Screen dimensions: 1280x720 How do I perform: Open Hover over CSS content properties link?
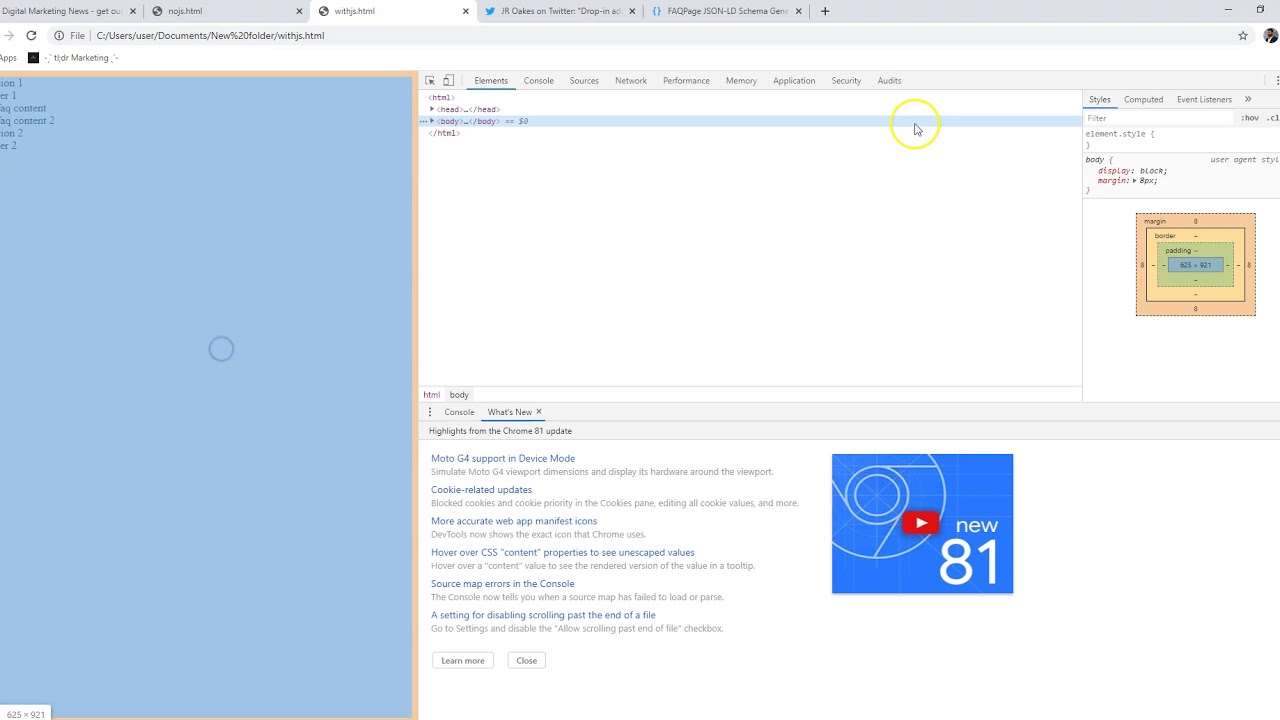pos(562,553)
